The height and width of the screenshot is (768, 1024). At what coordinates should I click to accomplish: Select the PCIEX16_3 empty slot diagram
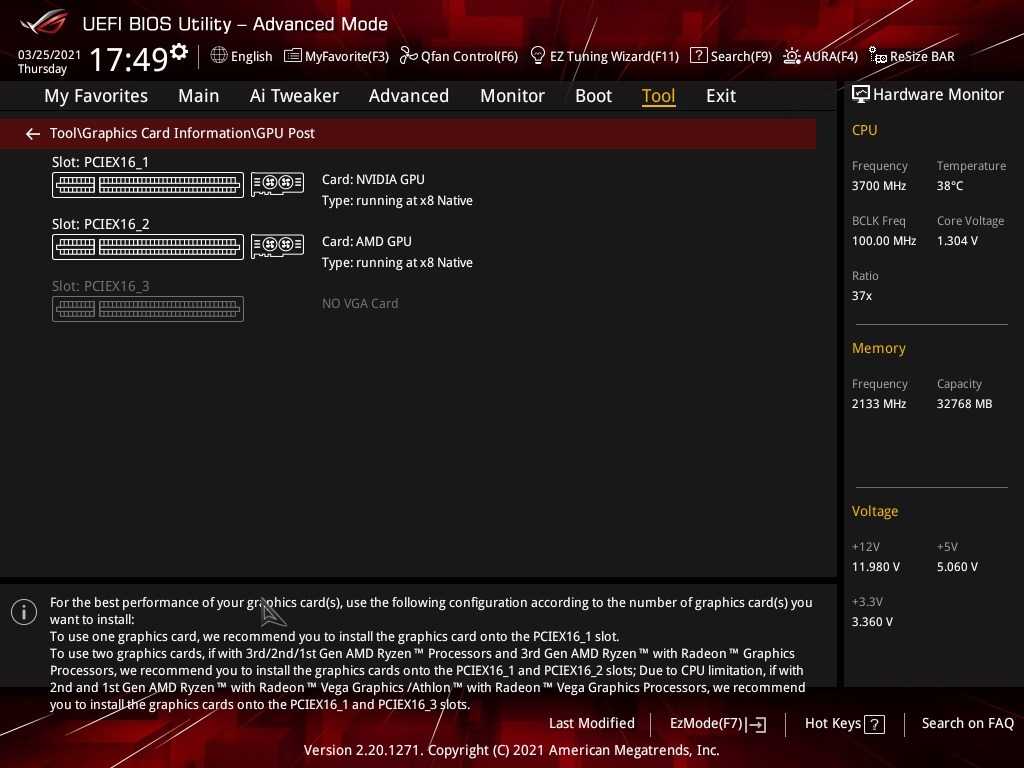click(148, 309)
